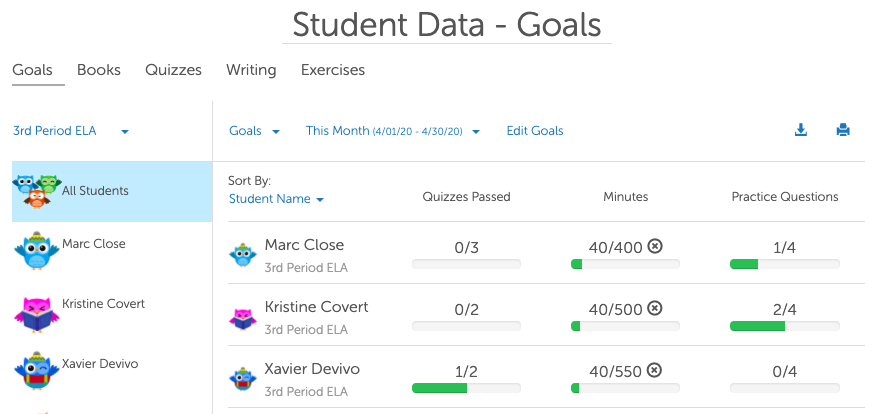The width and height of the screenshot is (872, 414).
Task: Change sorting via Student Name dropdown
Action: (x=276, y=199)
